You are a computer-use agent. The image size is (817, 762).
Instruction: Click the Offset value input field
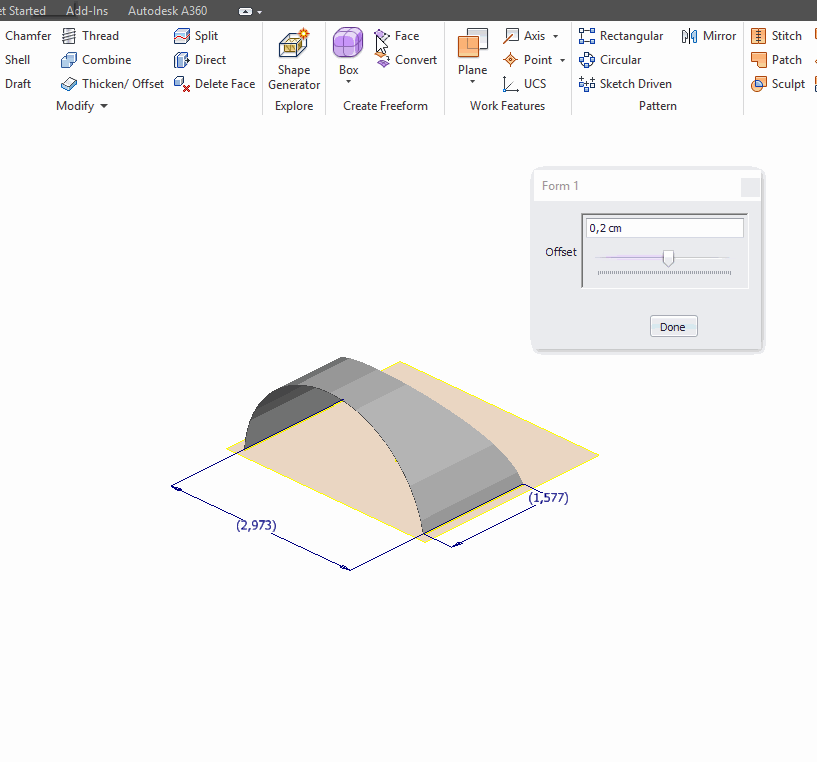click(663, 227)
